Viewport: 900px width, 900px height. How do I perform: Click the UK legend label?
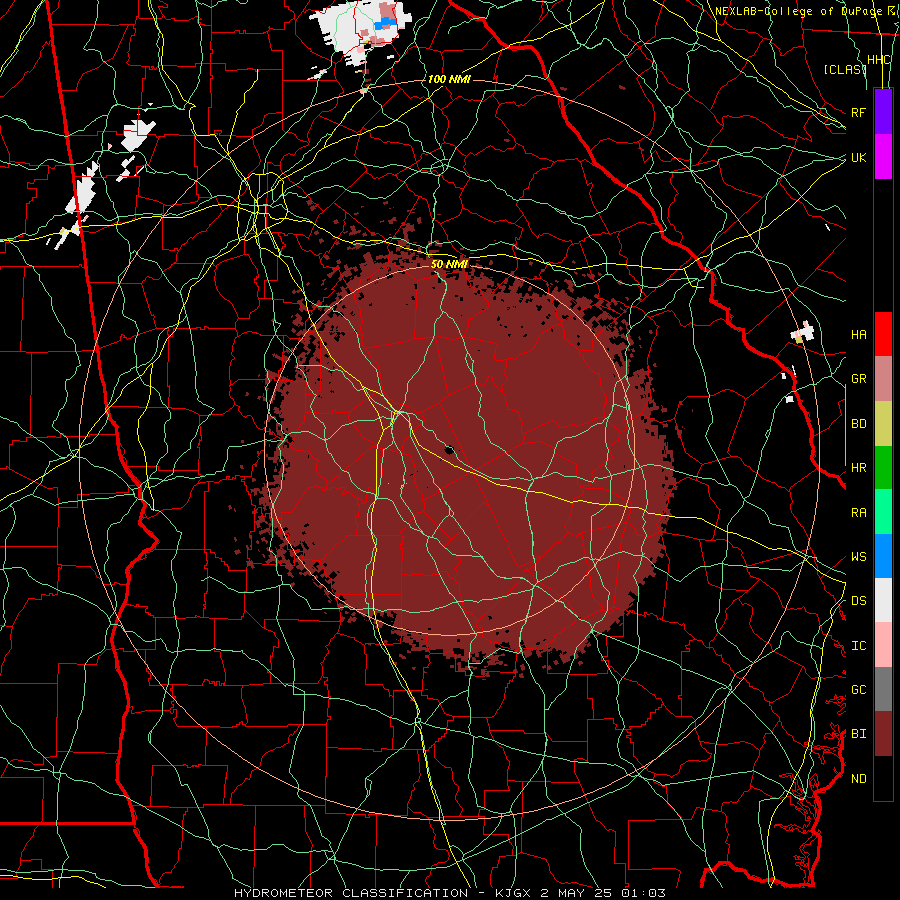click(859, 157)
